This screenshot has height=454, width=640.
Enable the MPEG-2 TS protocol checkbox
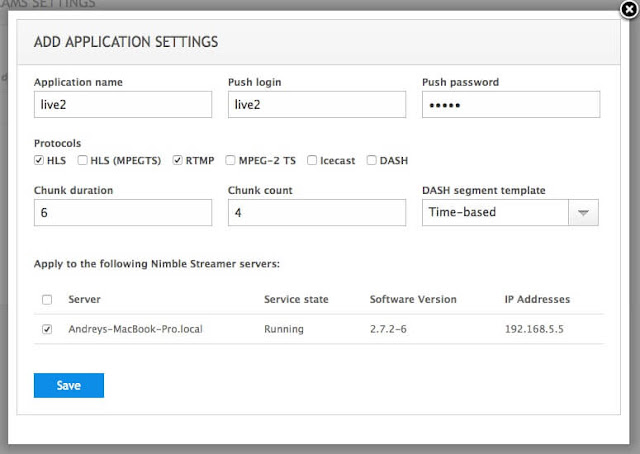click(x=230, y=160)
